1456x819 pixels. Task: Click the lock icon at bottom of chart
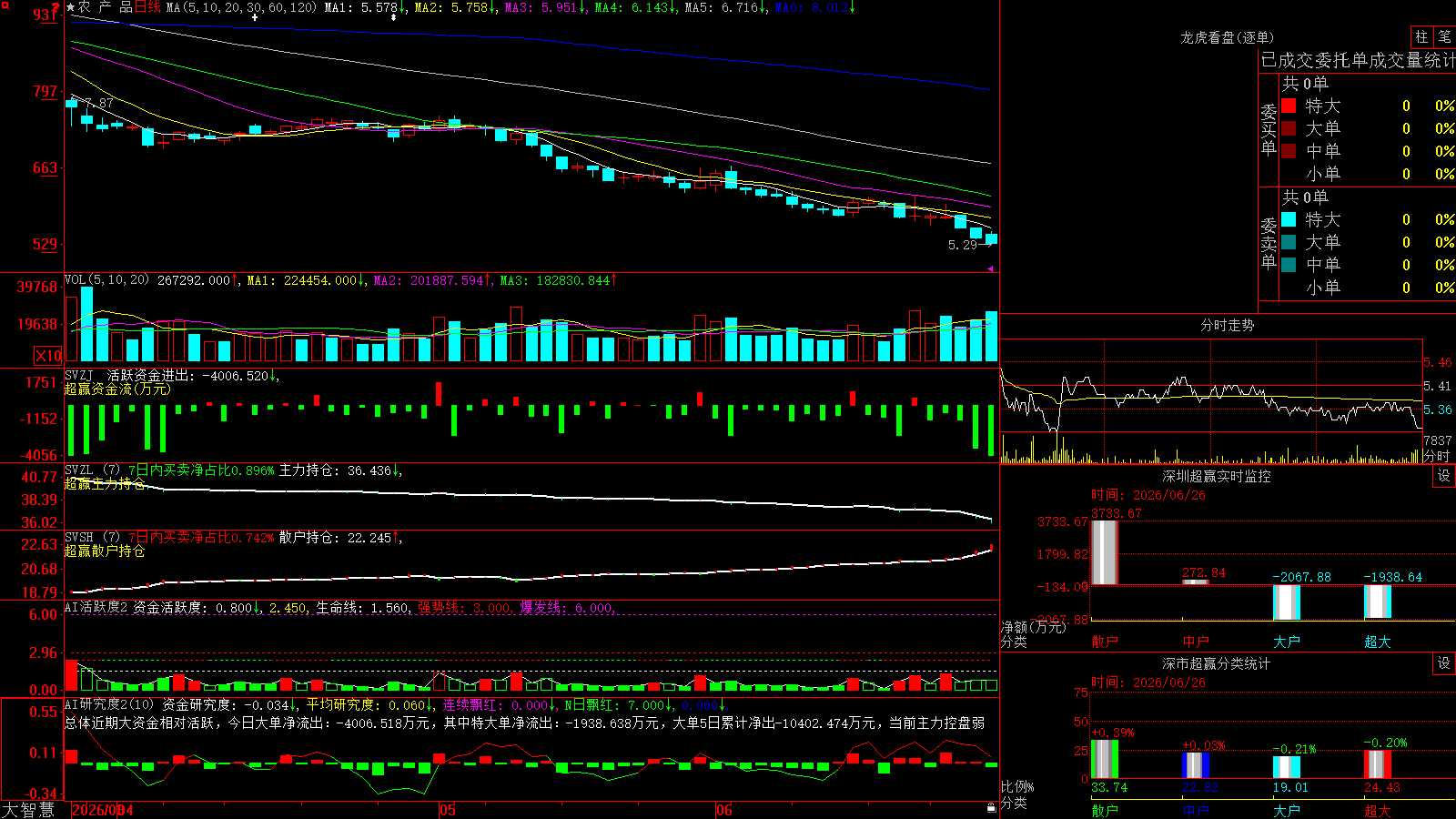coord(992,807)
